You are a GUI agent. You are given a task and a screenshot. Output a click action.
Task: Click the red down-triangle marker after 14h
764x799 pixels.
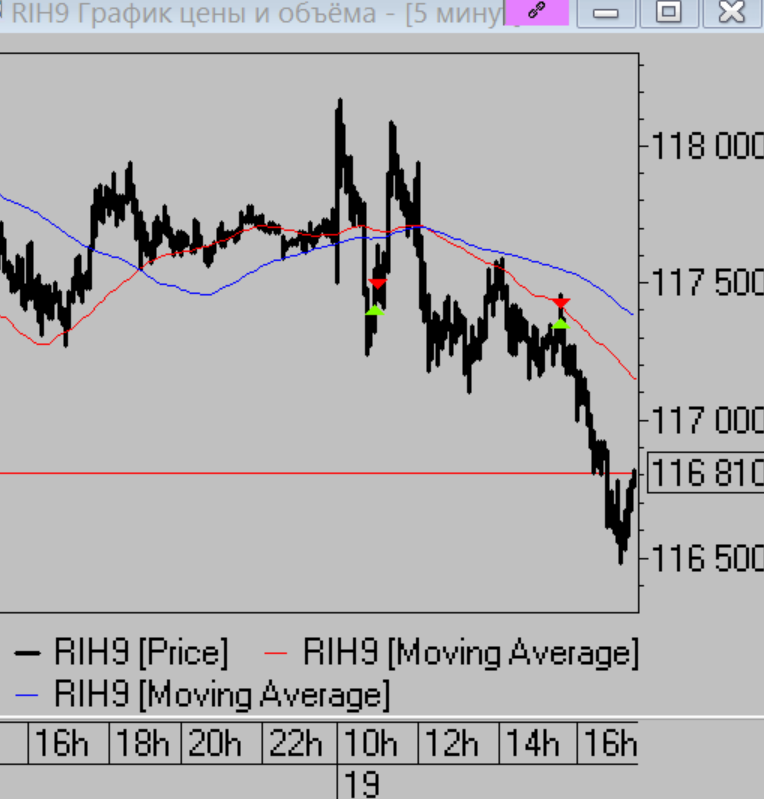[x=561, y=302]
